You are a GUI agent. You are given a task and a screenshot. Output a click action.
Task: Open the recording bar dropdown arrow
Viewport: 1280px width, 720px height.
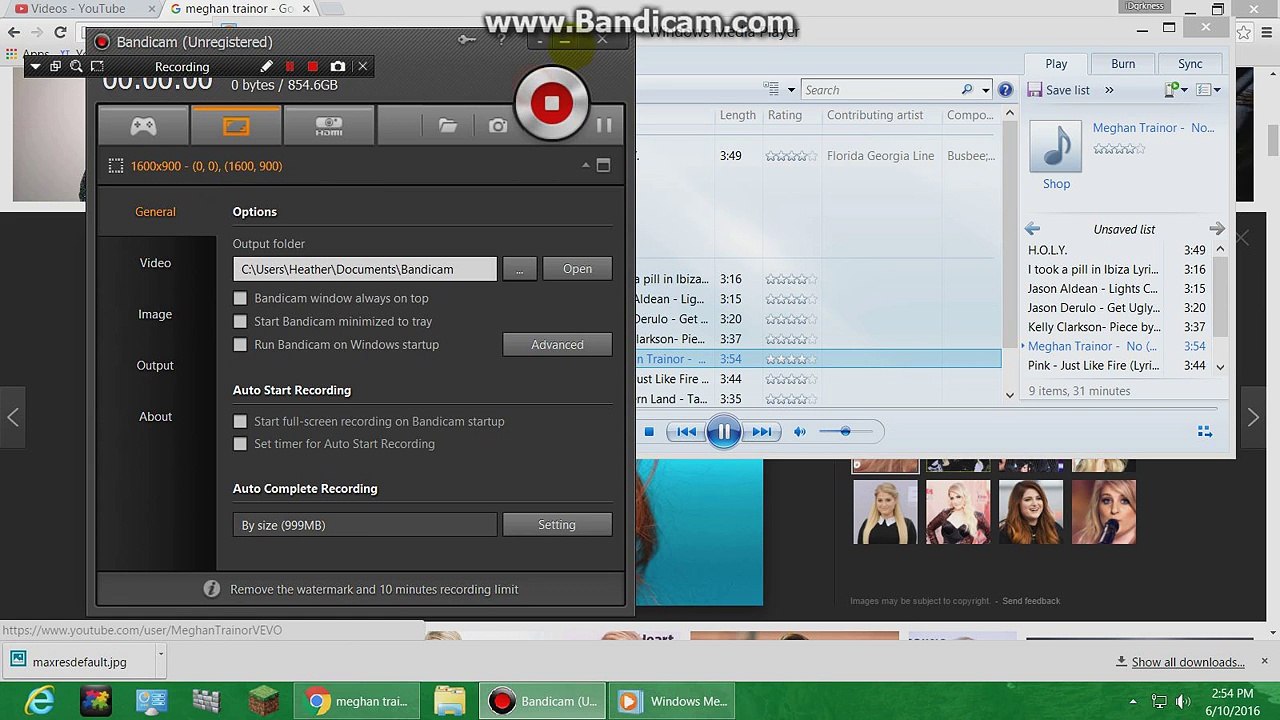[x=35, y=67]
